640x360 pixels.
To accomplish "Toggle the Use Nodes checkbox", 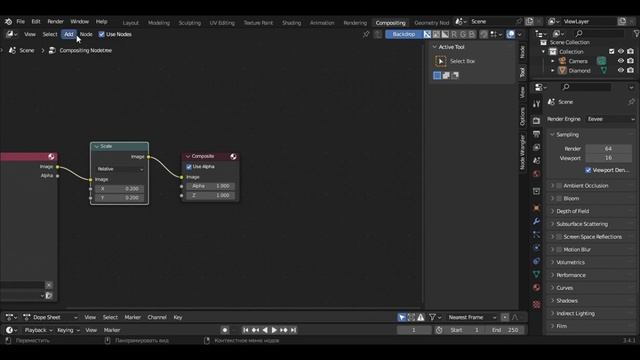I will click(102, 34).
